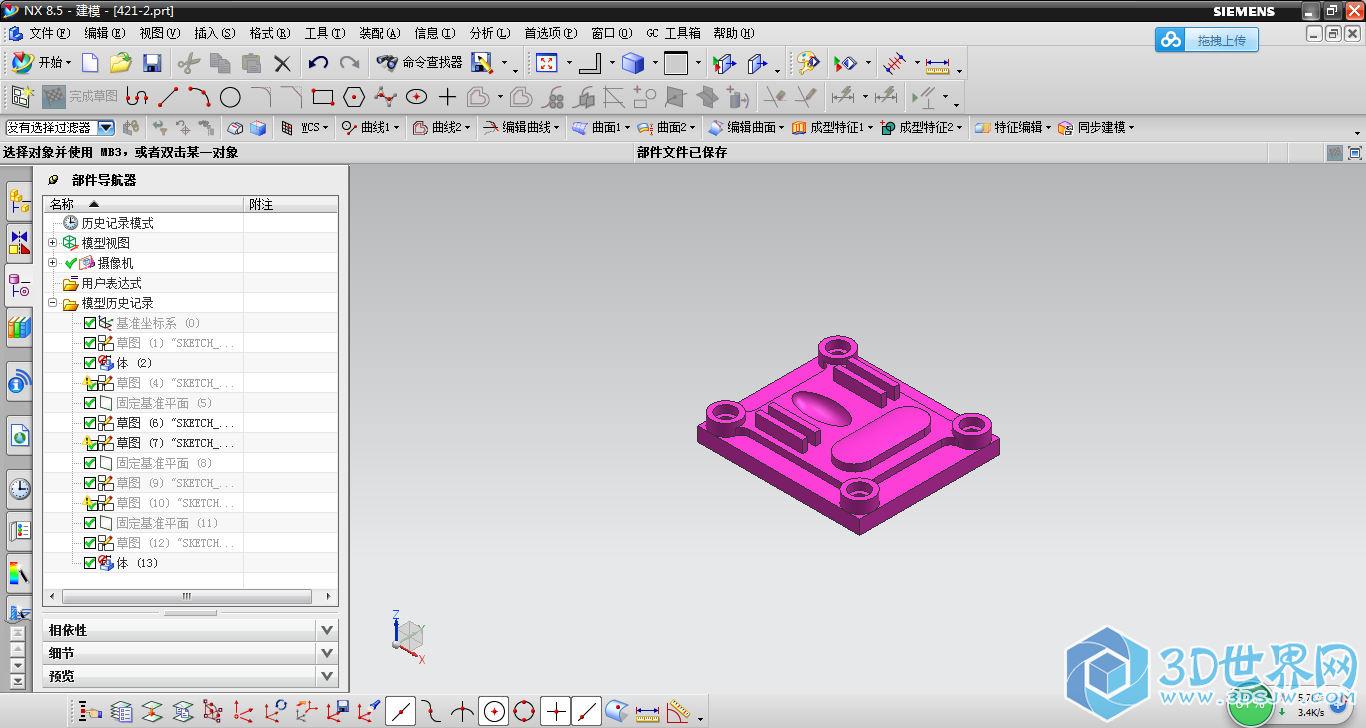Open the History clock sidebar tab
1366x728 pixels.
(x=19, y=489)
